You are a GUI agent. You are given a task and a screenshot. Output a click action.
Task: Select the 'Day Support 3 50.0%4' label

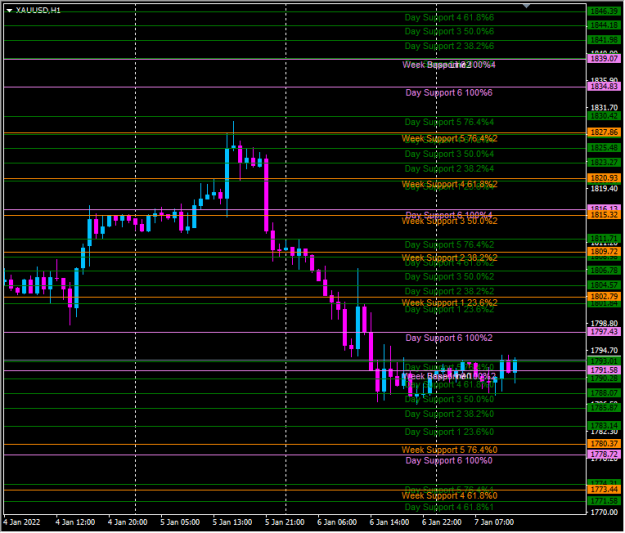[449, 154]
